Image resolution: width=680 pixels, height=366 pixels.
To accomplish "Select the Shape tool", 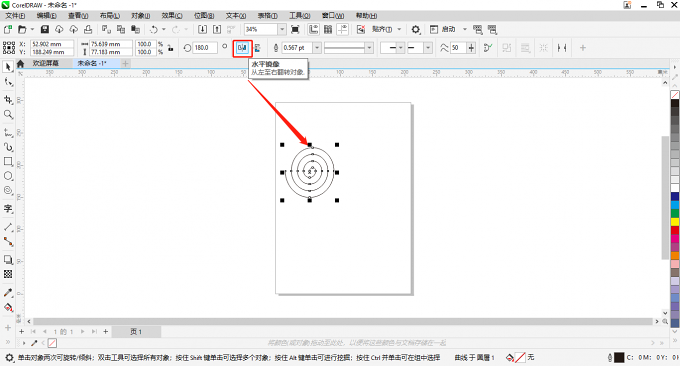I will click(8, 82).
